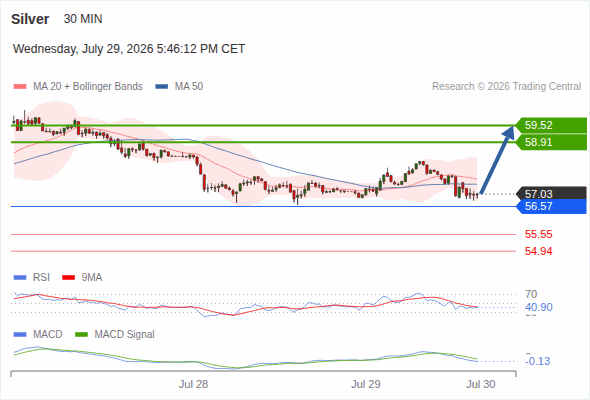Image resolution: width=590 pixels, height=400 pixels.
Task: Click the 56.57 blue pivot price tag
Action: [x=551, y=206]
